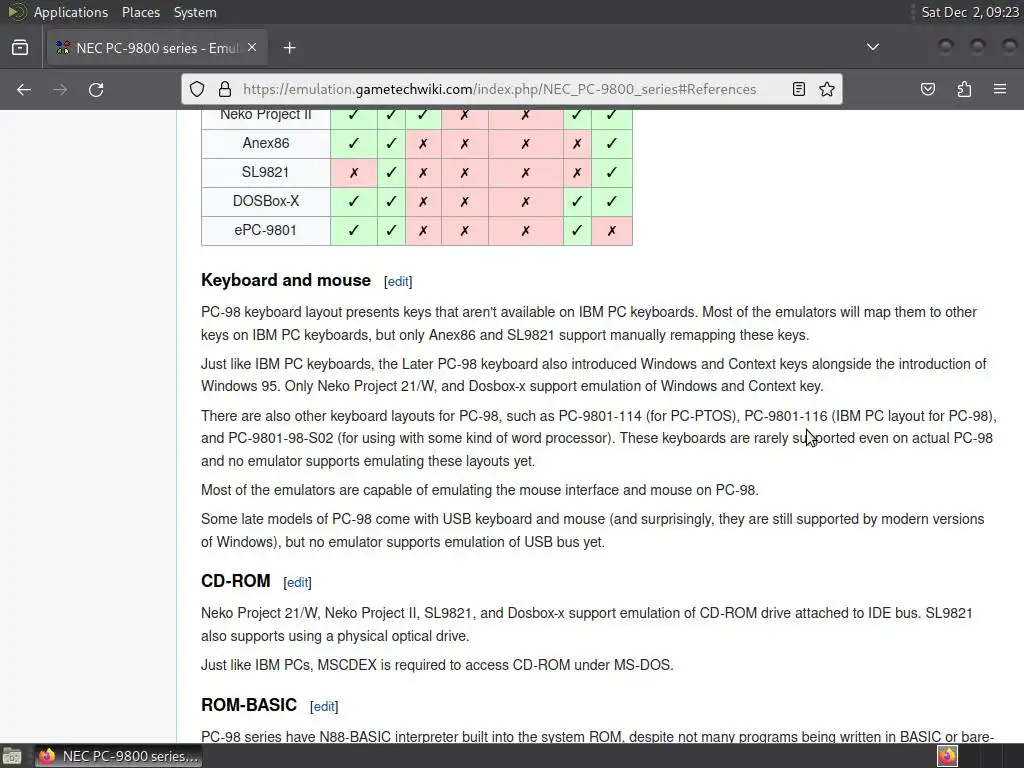This screenshot has height=768, width=1024.
Task: Open the Places menu
Action: click(x=141, y=12)
